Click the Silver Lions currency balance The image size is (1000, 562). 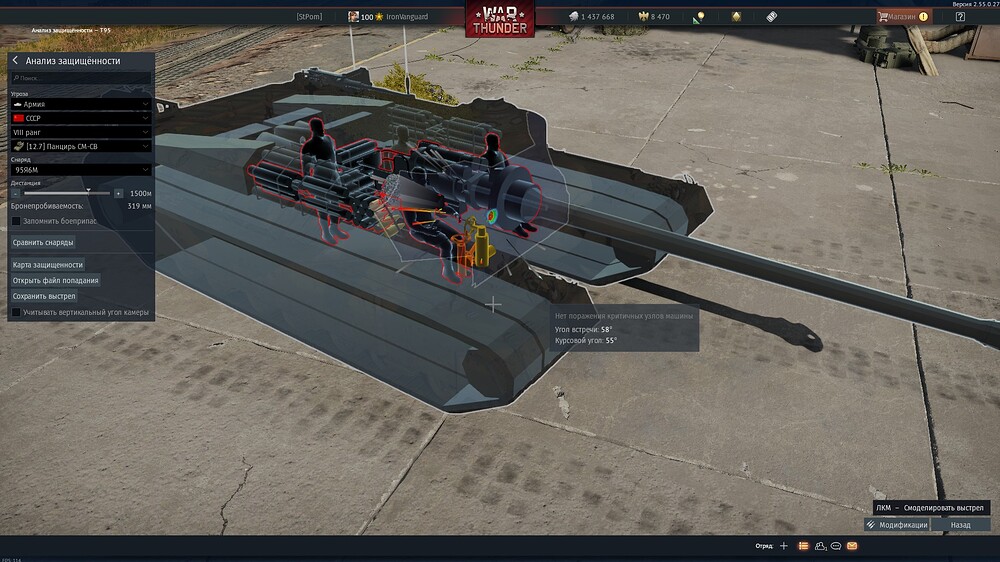[x=592, y=17]
